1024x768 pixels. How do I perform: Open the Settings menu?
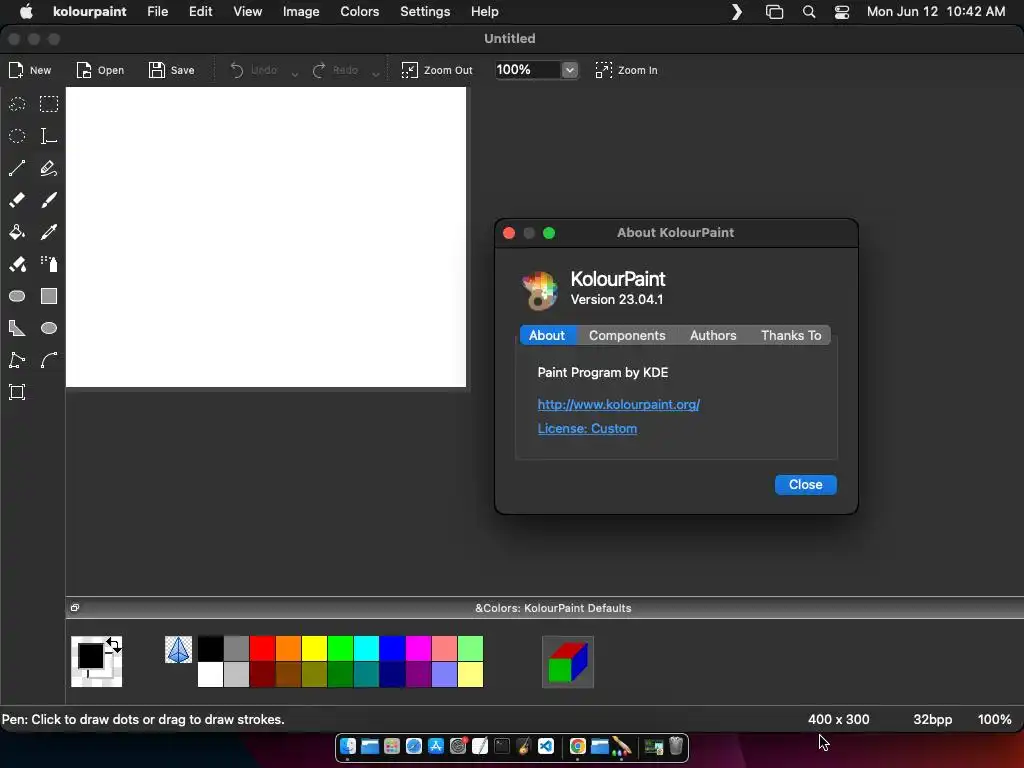(x=424, y=11)
